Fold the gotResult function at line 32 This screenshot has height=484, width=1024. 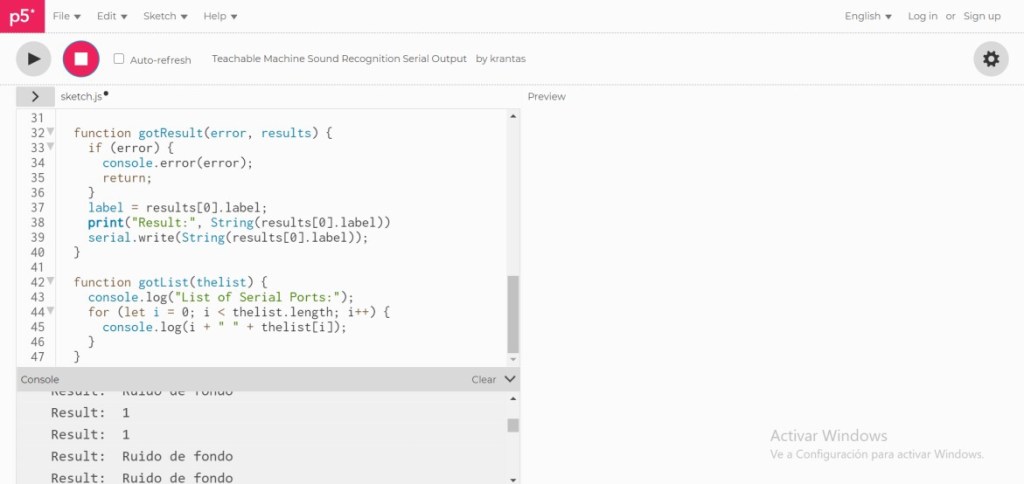[x=51, y=133]
